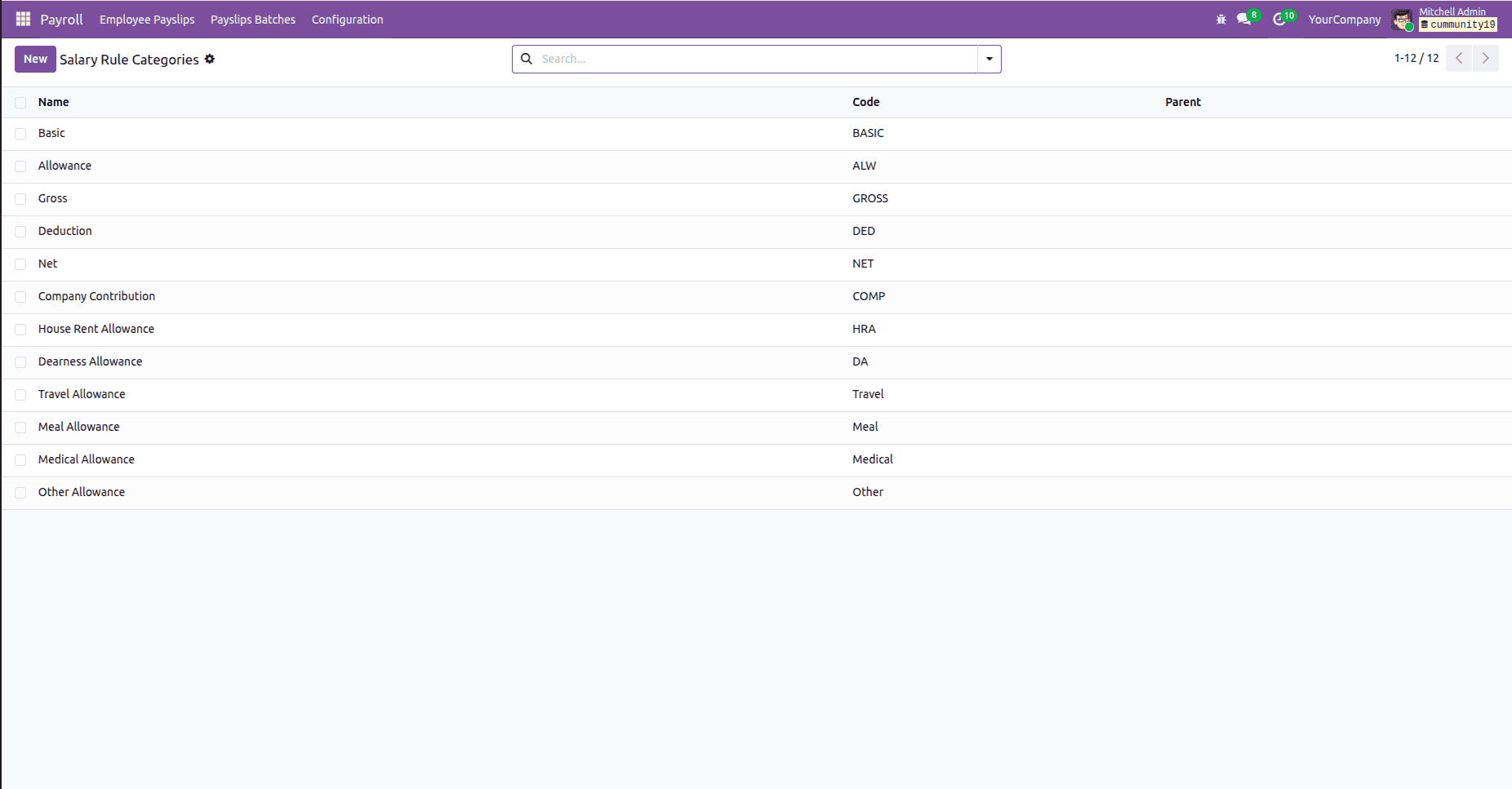Image resolution: width=1512 pixels, height=789 pixels.
Task: Click the NET code cell
Action: pyautogui.click(x=863, y=264)
